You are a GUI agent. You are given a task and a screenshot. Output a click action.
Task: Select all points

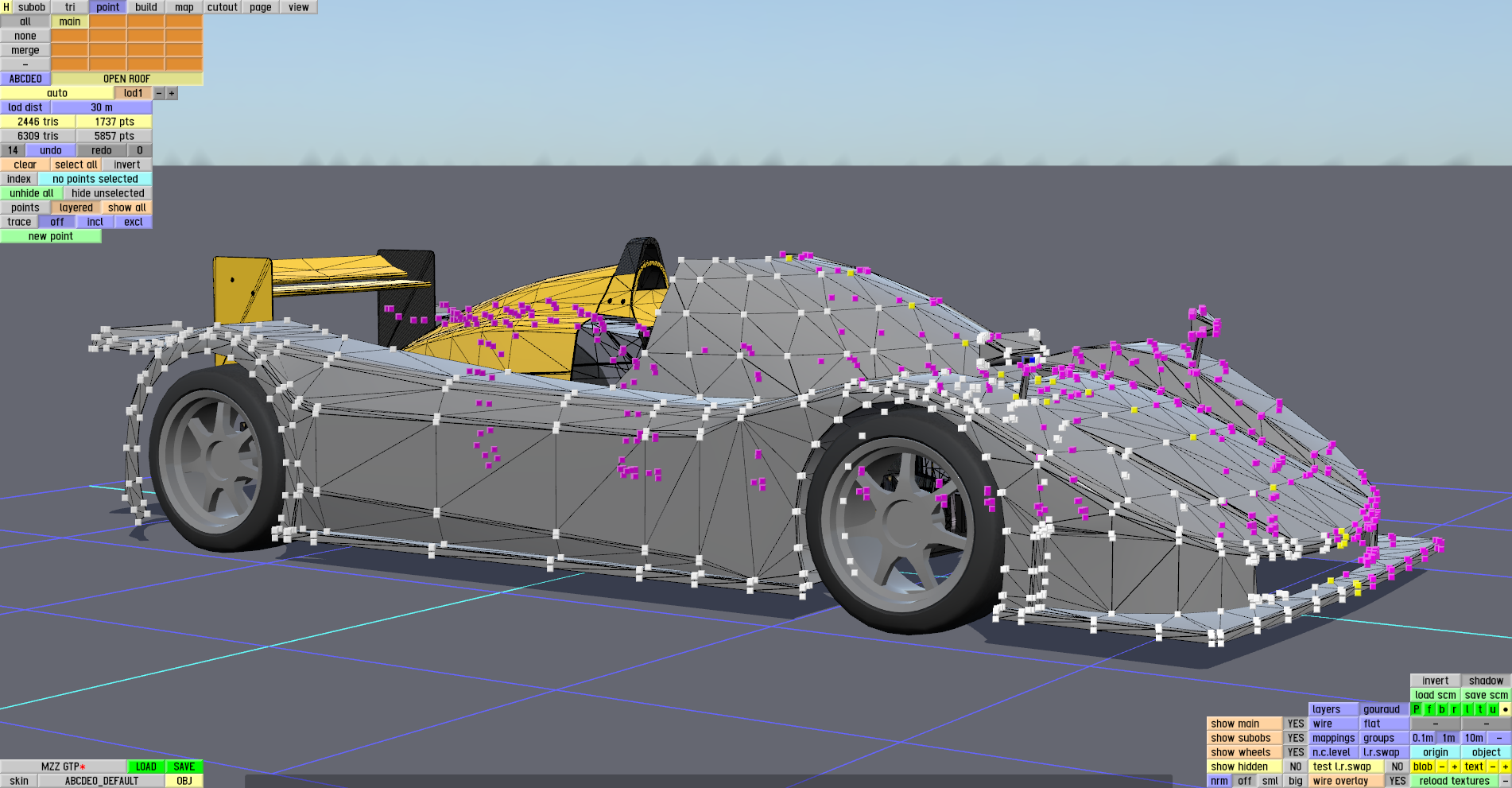[x=76, y=165]
